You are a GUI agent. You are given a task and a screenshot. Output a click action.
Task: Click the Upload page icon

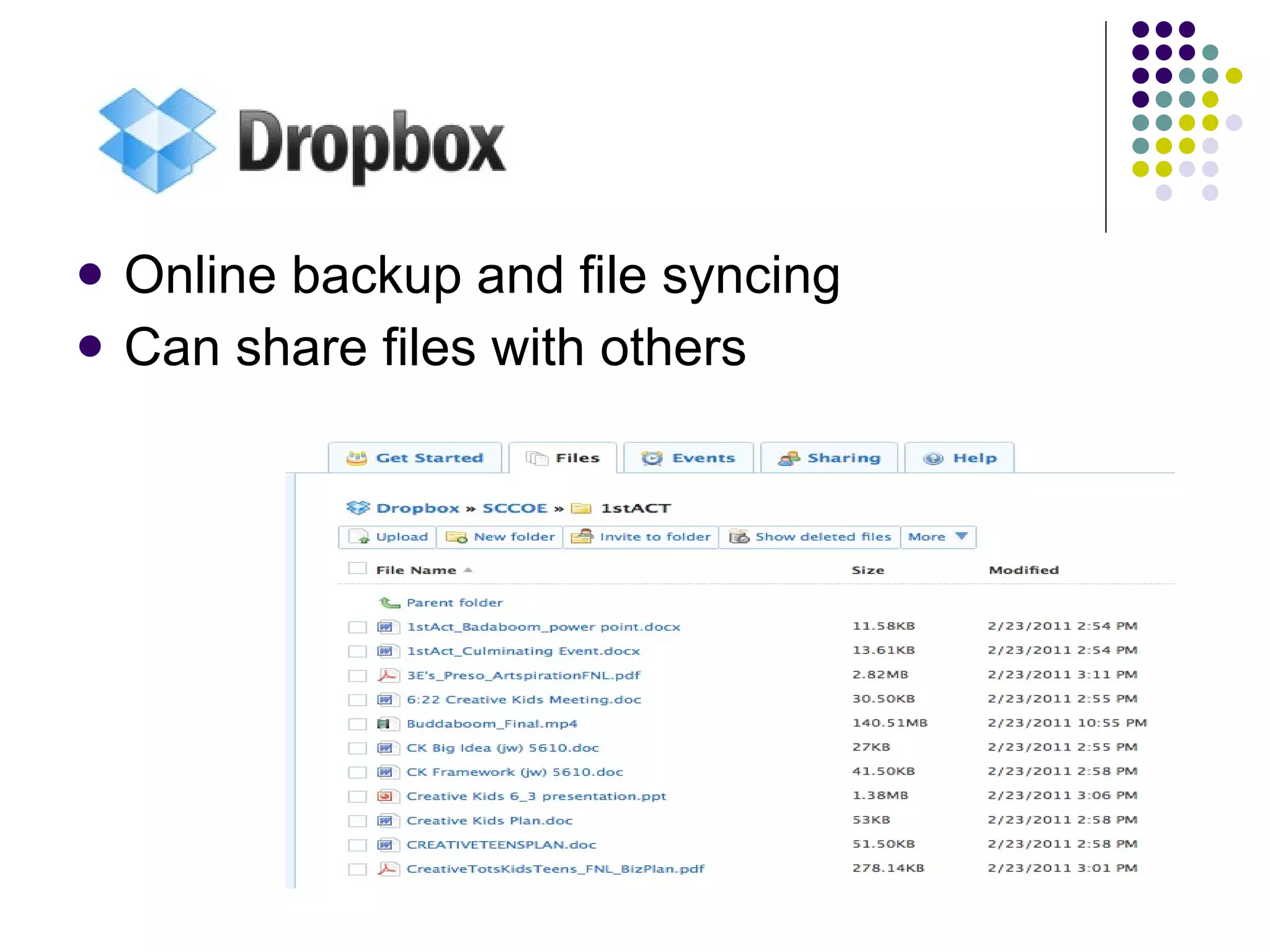click(359, 537)
